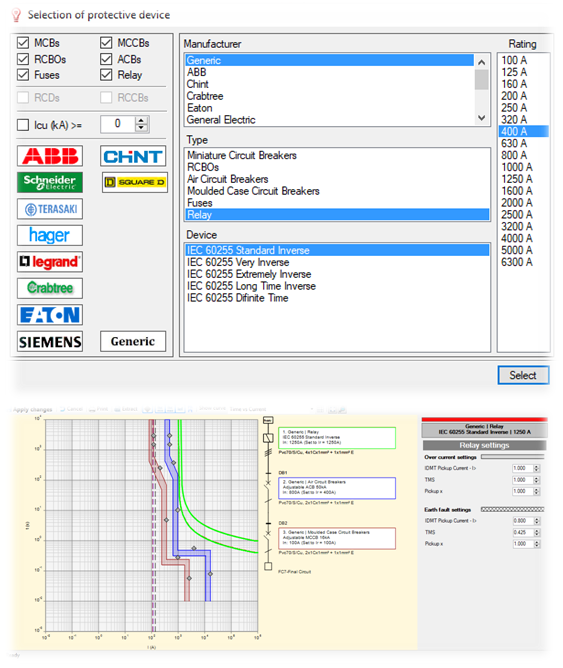Choose the Hager logo
The width and height of the screenshot is (563, 668).
click(x=50, y=235)
